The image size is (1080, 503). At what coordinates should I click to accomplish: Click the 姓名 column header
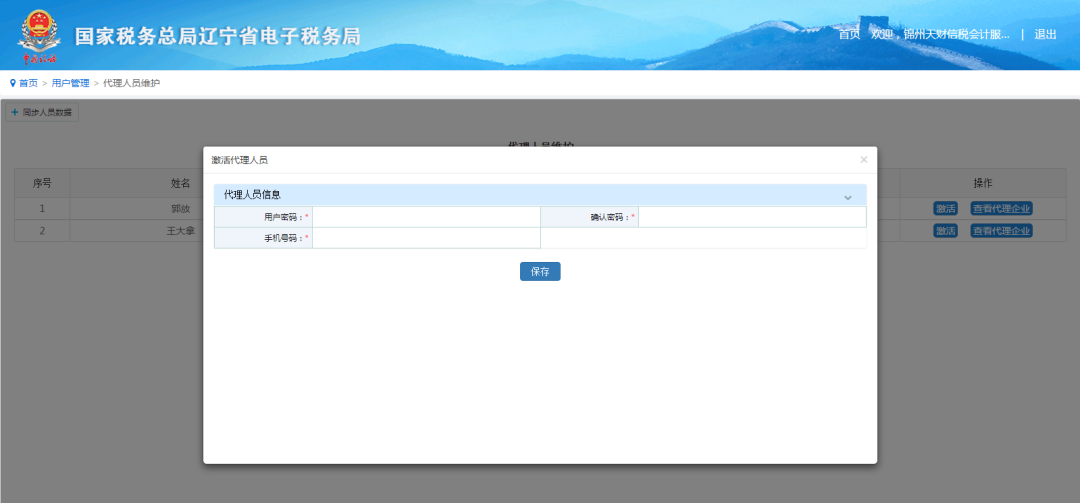coord(180,183)
